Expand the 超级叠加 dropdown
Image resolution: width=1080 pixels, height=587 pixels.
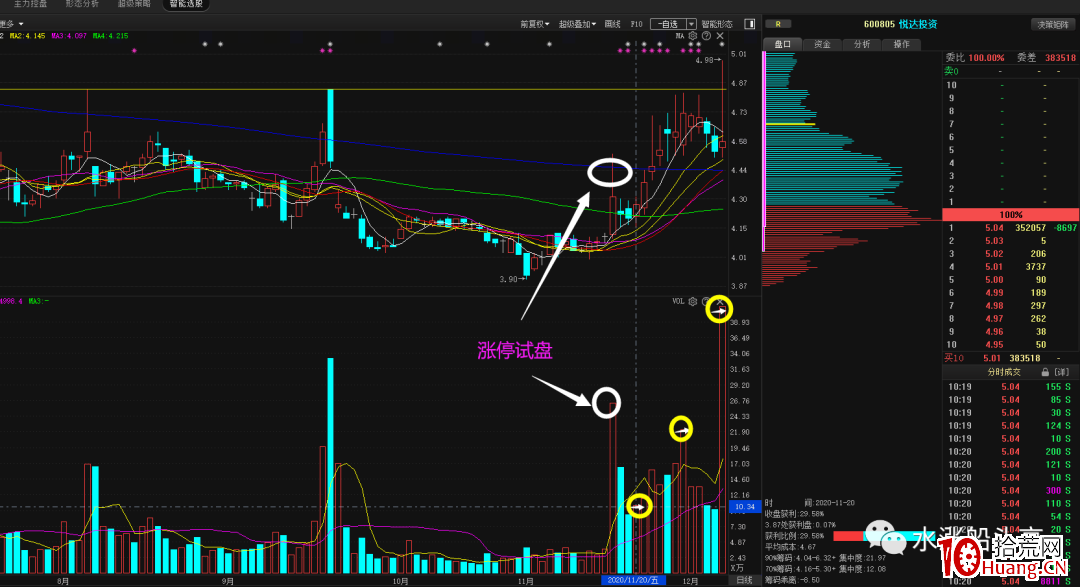[x=577, y=24]
